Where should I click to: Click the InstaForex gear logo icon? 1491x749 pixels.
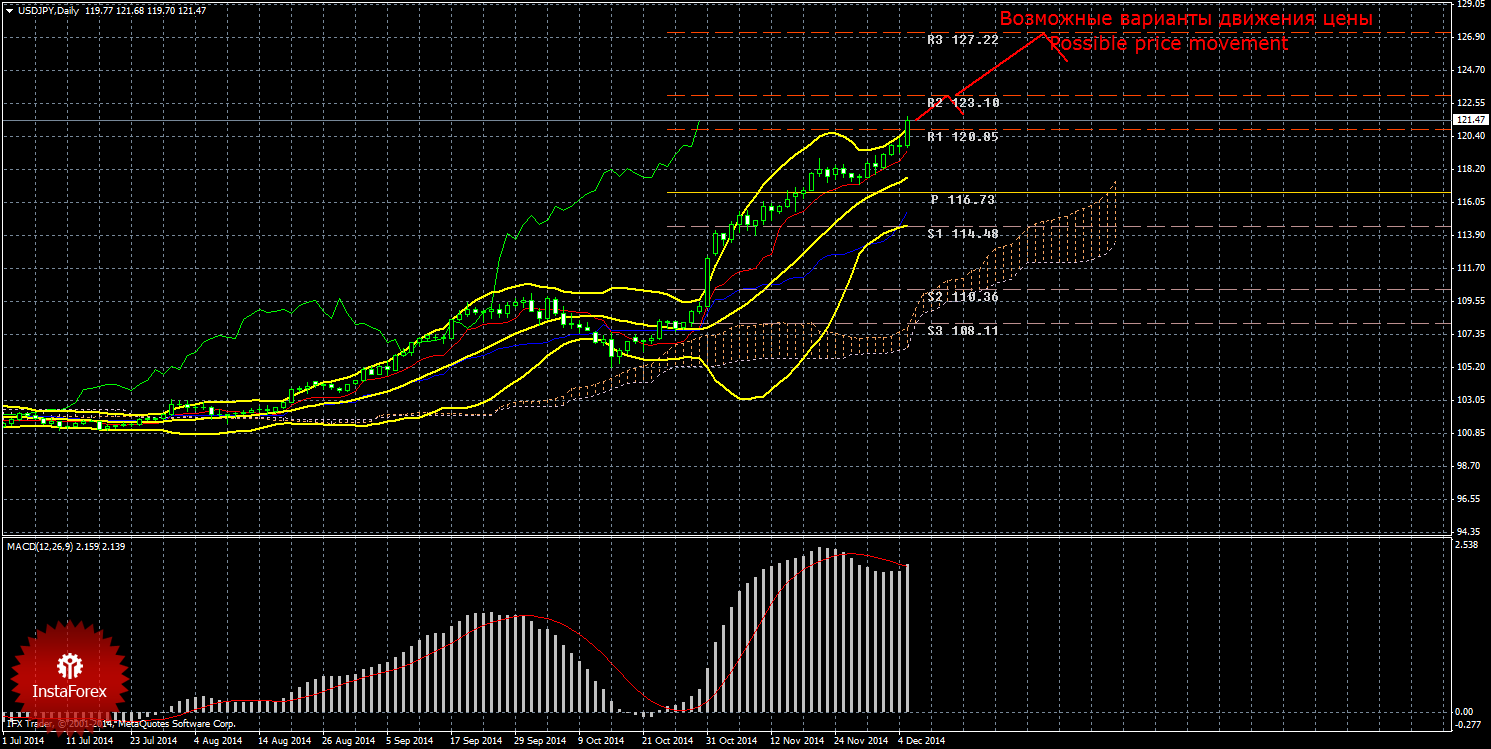point(69,664)
